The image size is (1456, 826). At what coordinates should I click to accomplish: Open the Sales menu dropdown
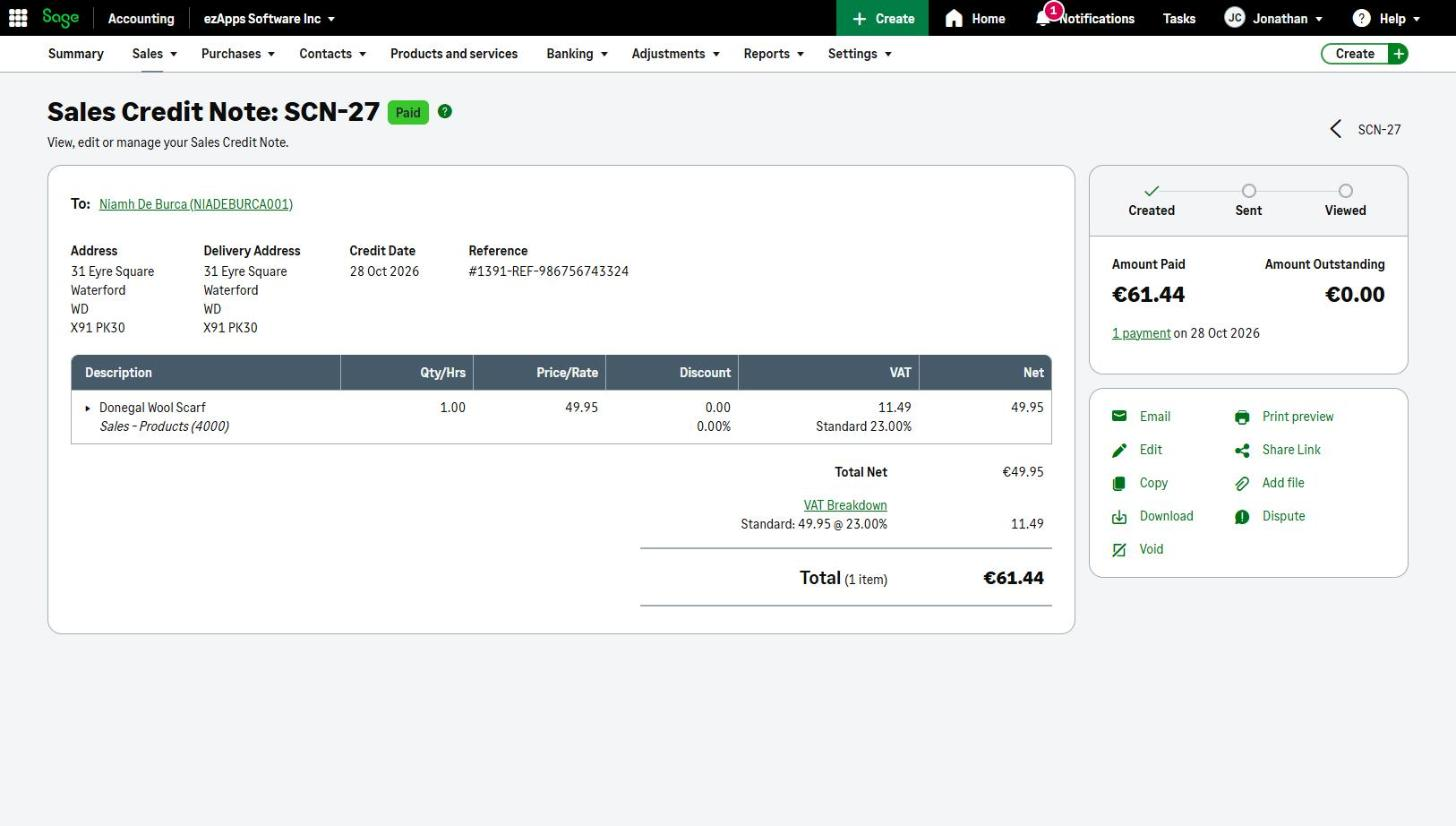click(154, 54)
